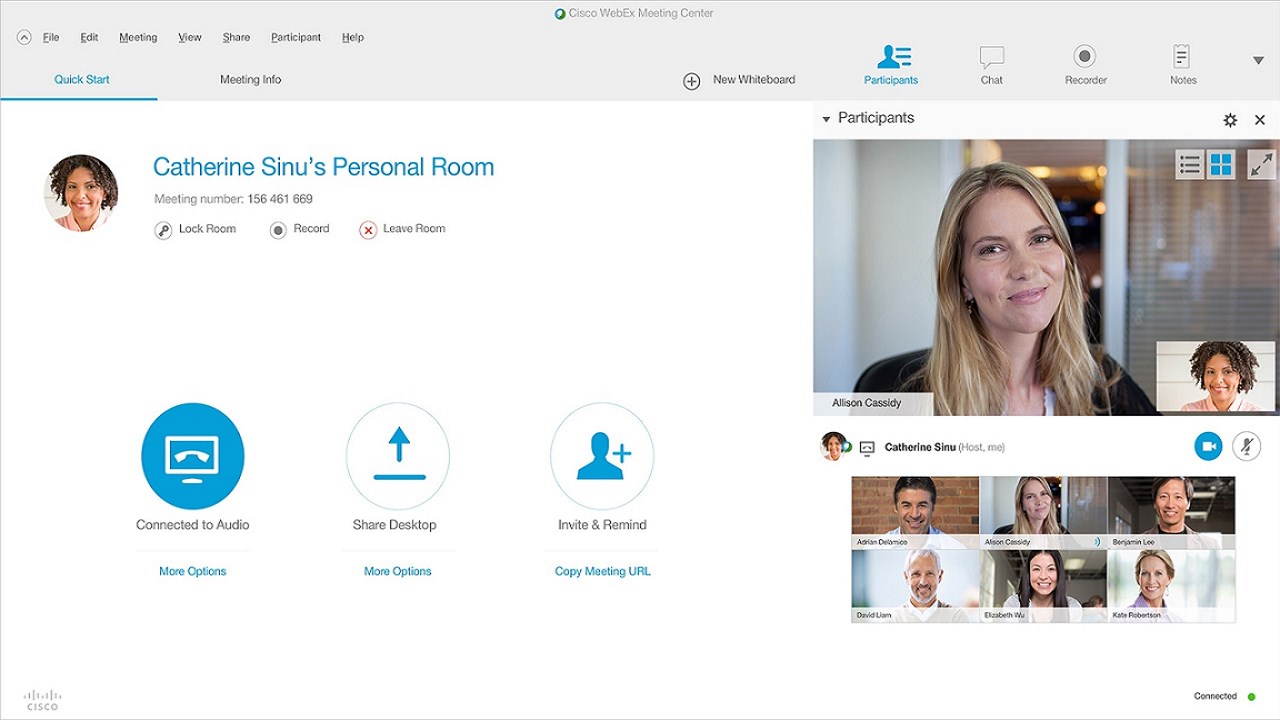The image size is (1280, 720).
Task: Click More Options under Connected to Audio
Action: [x=193, y=572]
